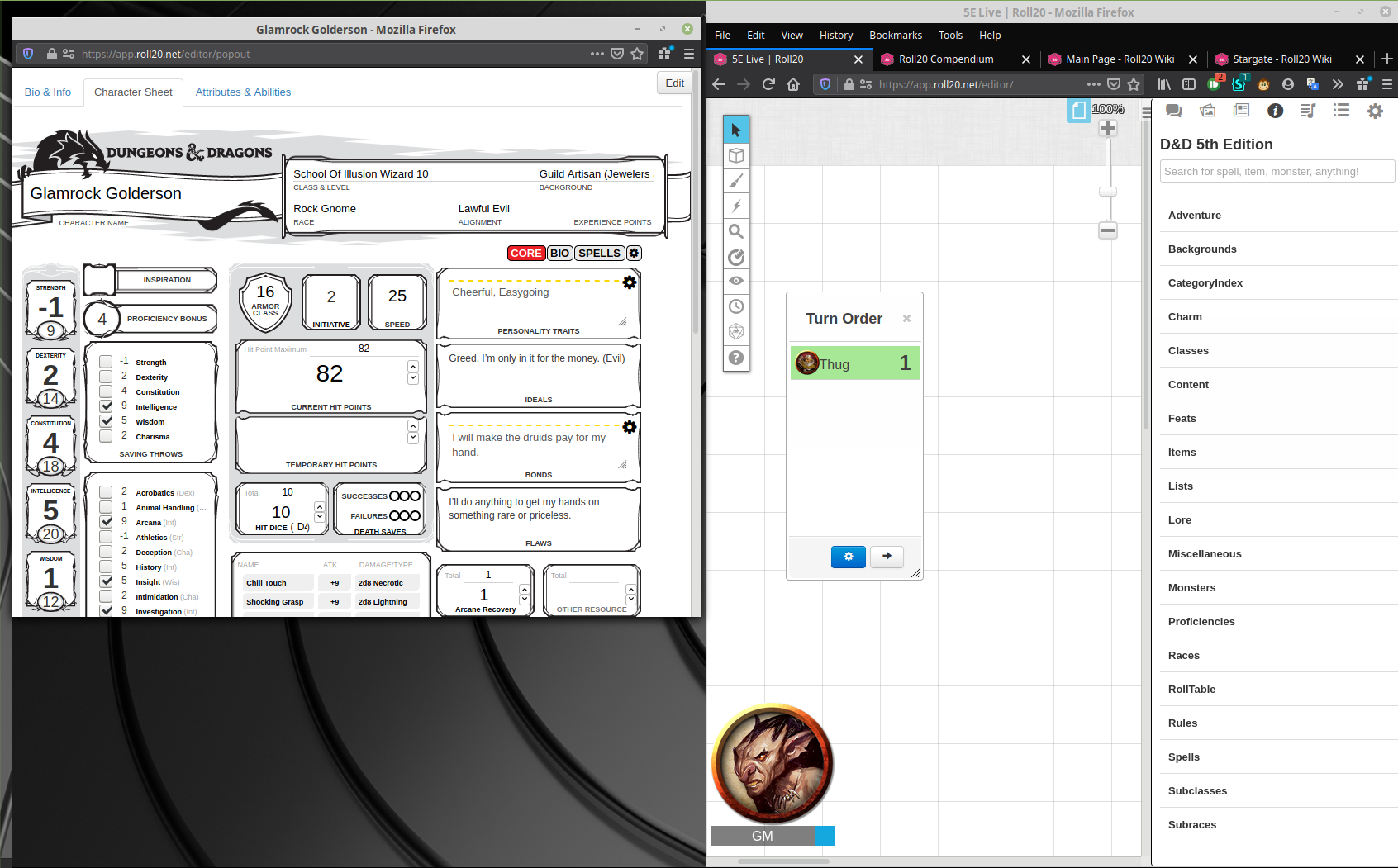Switch to the Attributes & Abilities tab
1398x868 pixels.
click(x=243, y=92)
